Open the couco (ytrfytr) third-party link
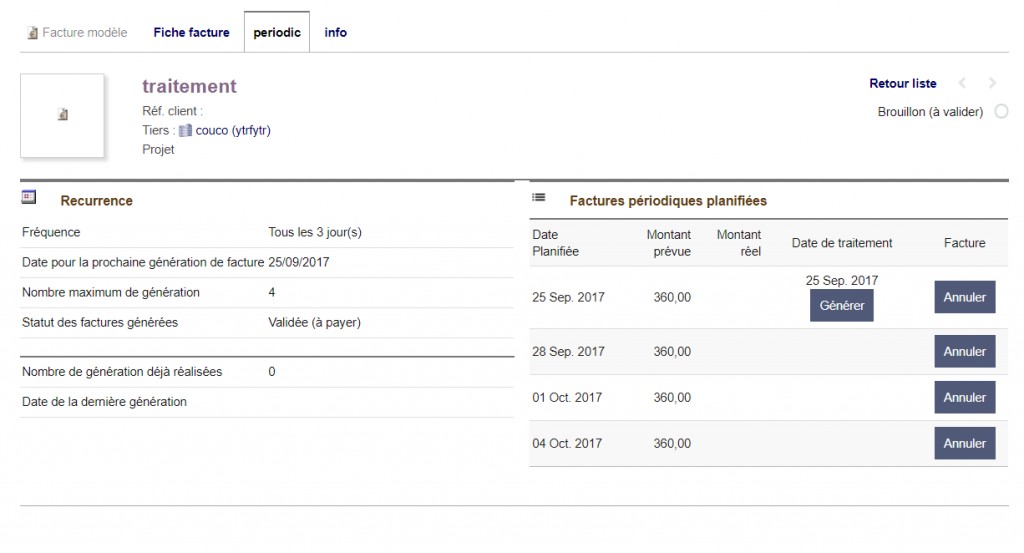 tap(233, 131)
